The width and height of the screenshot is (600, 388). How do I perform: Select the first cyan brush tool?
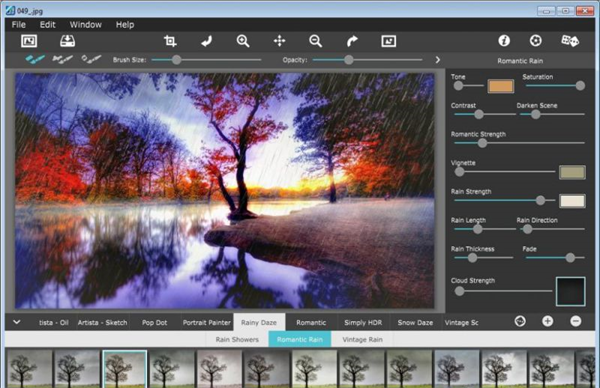tap(35, 59)
